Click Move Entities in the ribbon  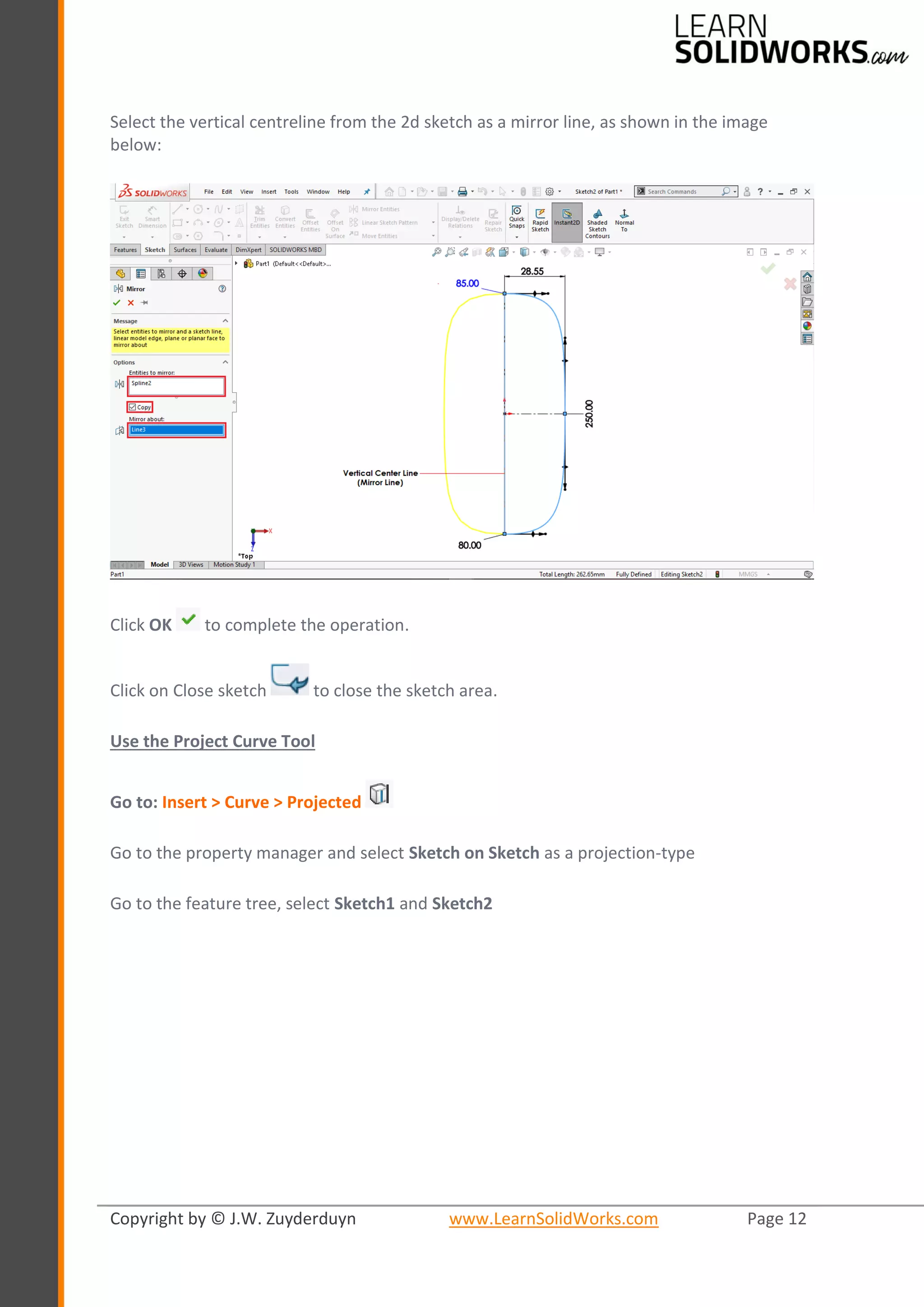pyautogui.click(x=373, y=236)
